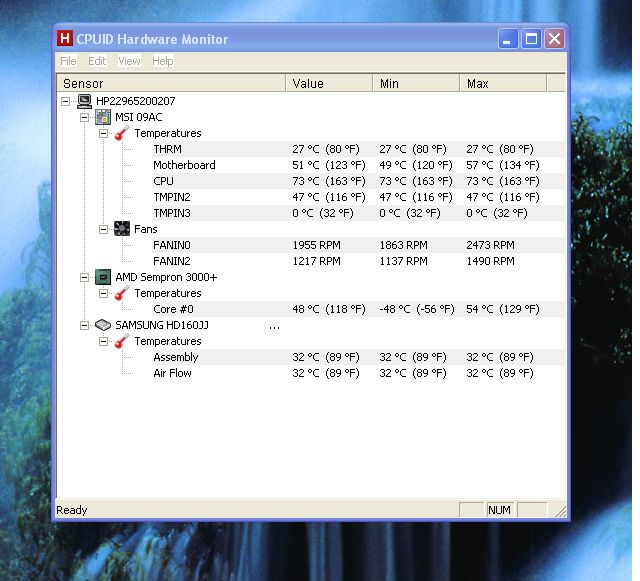Collapse AMD Sempron Temperatures group
The image size is (640, 581).
coord(104,294)
